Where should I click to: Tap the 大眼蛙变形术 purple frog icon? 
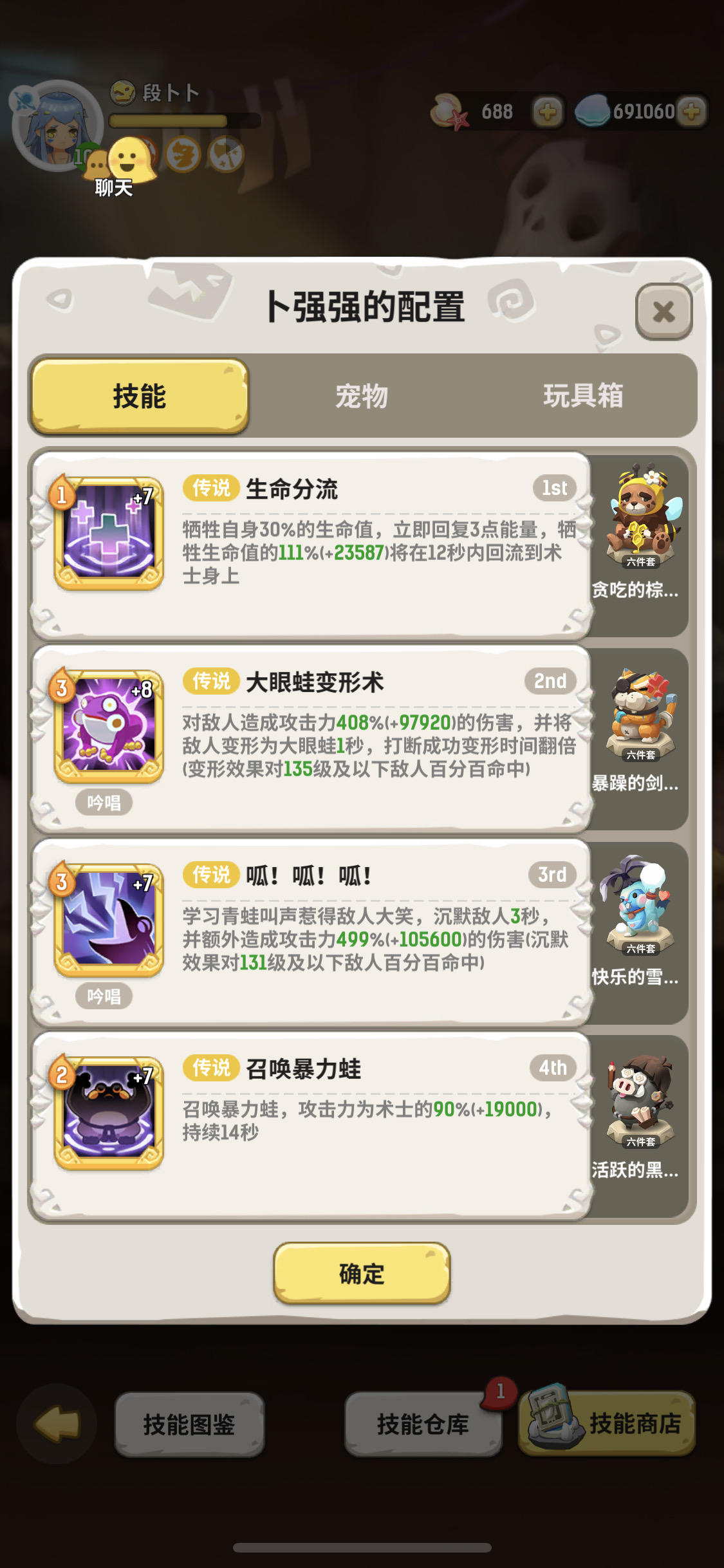pos(109,727)
